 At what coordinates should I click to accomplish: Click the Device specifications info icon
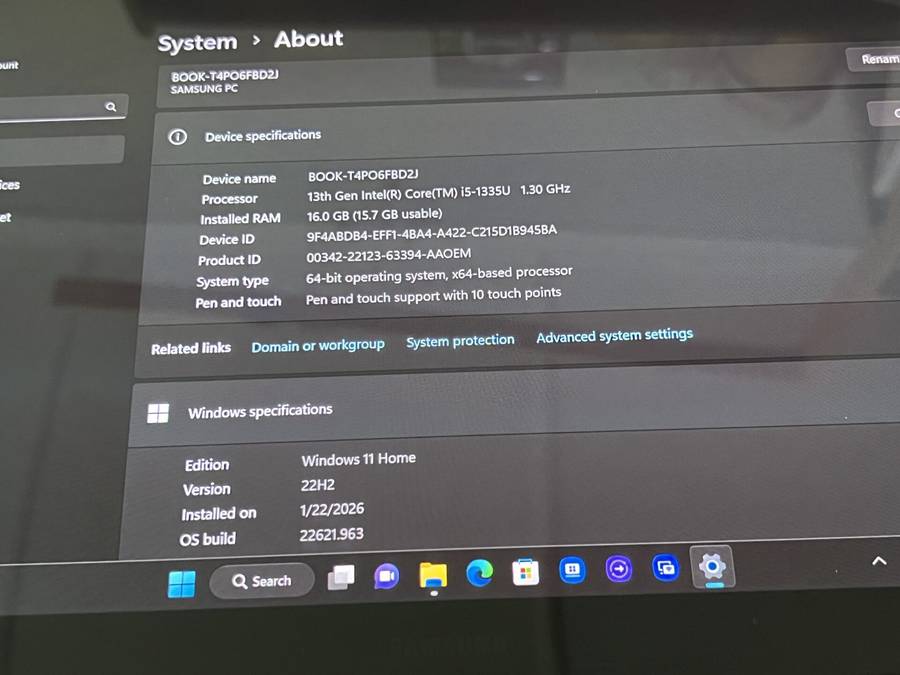pos(177,137)
